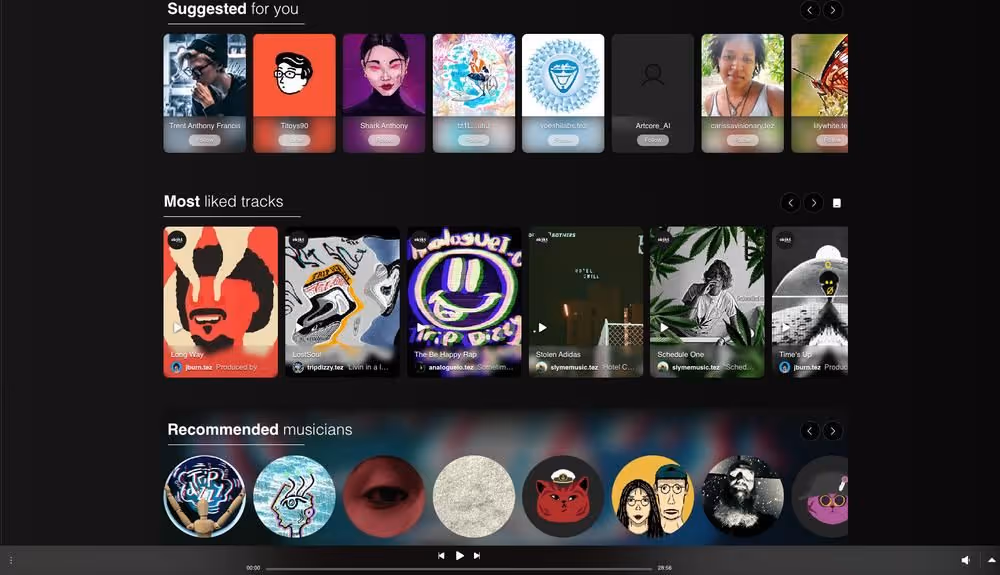The width and height of the screenshot is (1000, 575).
Task: Follow carissavisionary.tez
Action: click(x=742, y=140)
